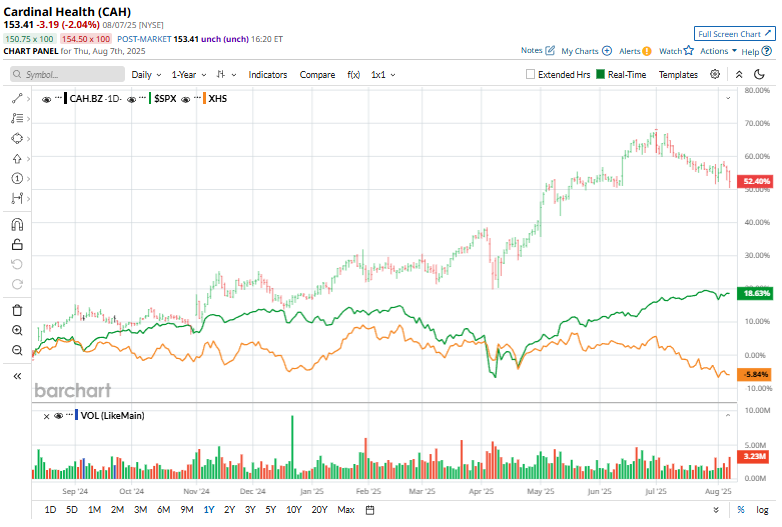Toggle percent scale mode
Image resolution: width=782 pixels, height=527 pixels.
click(741, 510)
